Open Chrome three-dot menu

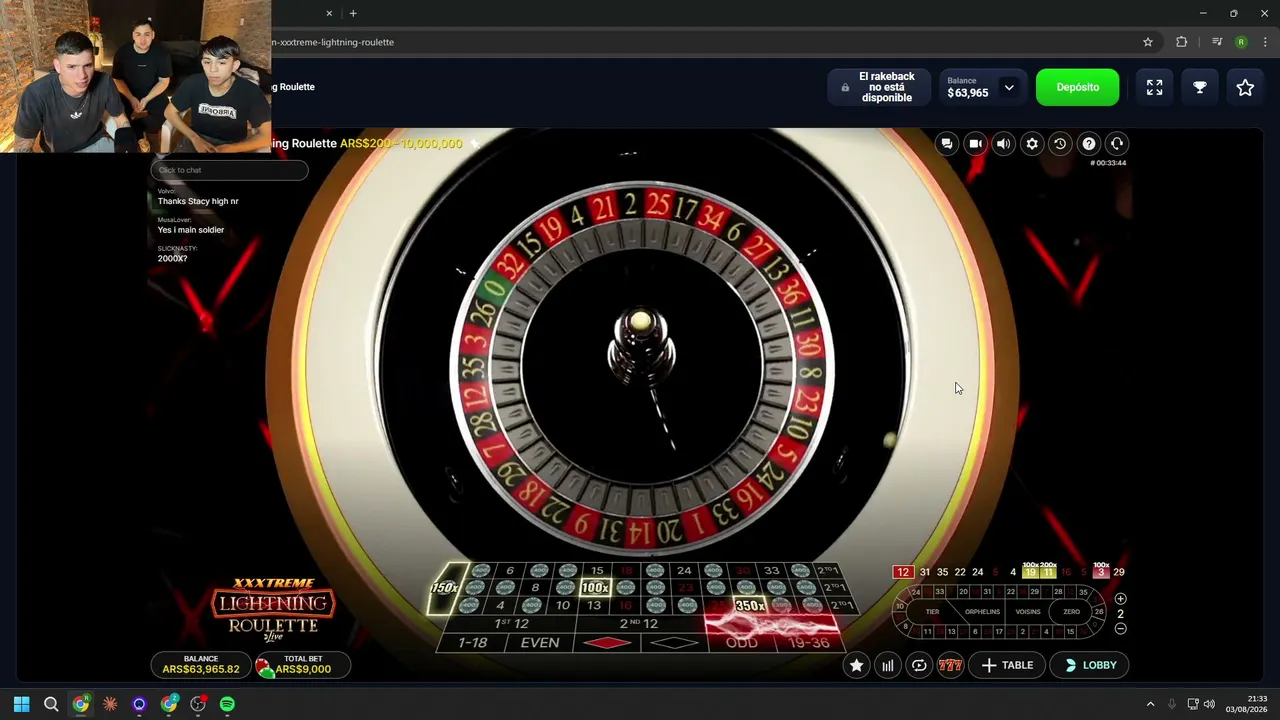[1265, 42]
